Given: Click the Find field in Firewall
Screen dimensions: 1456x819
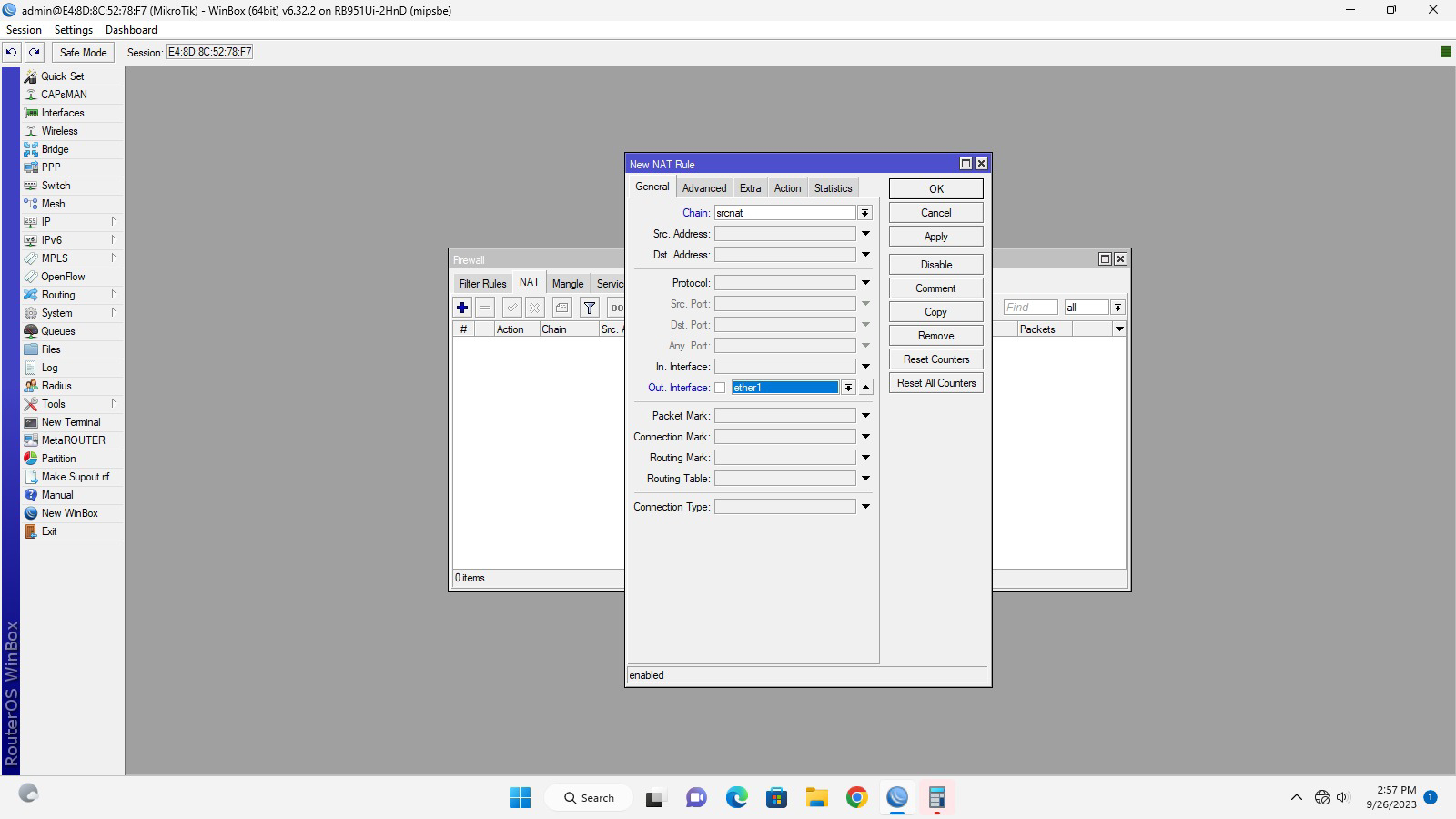Looking at the screenshot, I should point(1030,308).
